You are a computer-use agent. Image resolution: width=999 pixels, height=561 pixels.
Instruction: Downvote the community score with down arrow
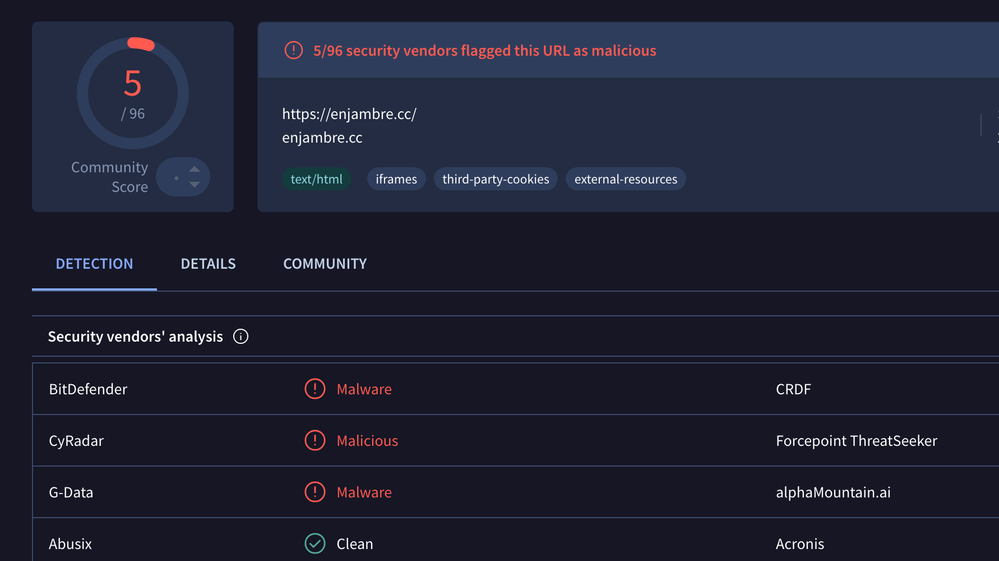[194, 185]
